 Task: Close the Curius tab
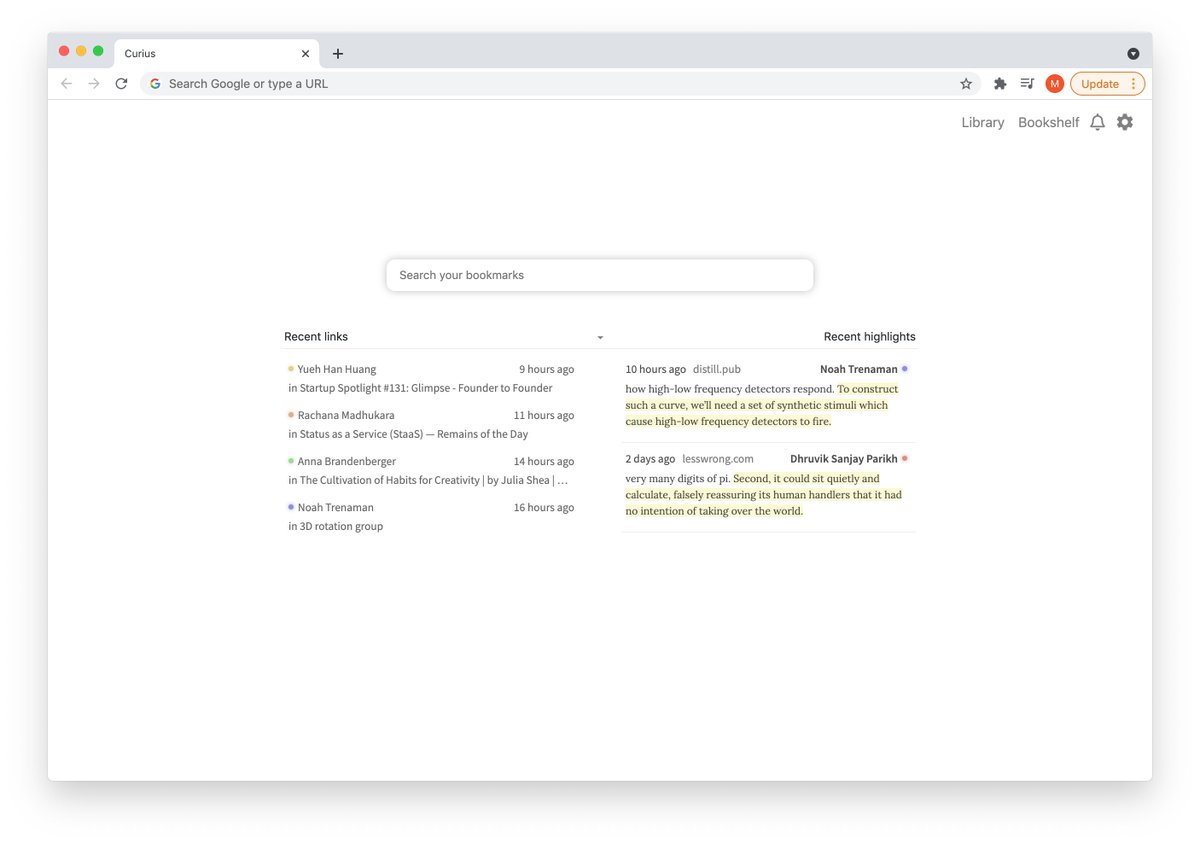coord(305,54)
